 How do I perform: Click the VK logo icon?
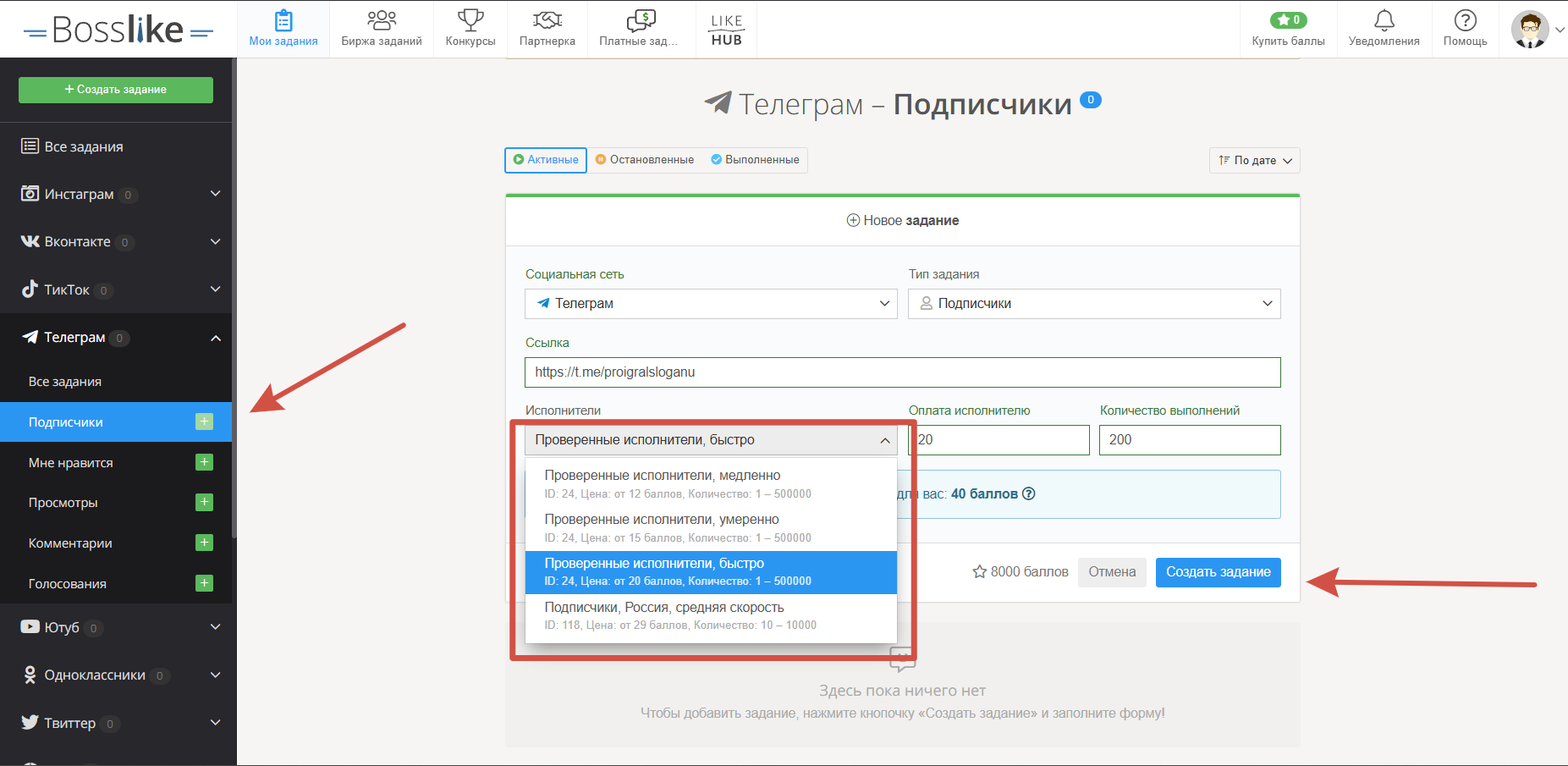(30, 241)
